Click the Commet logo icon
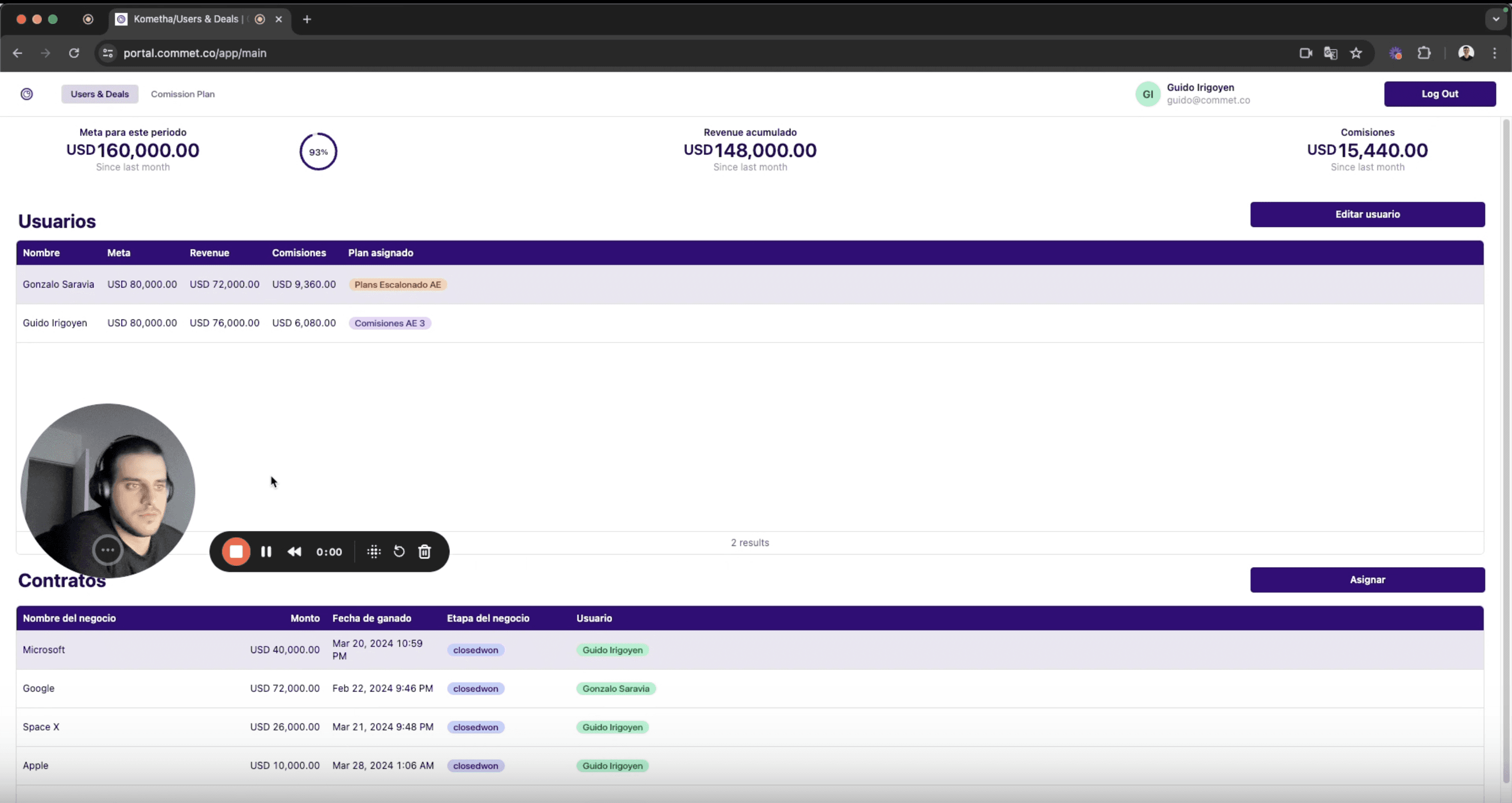This screenshot has width=1512, height=803. [27, 94]
